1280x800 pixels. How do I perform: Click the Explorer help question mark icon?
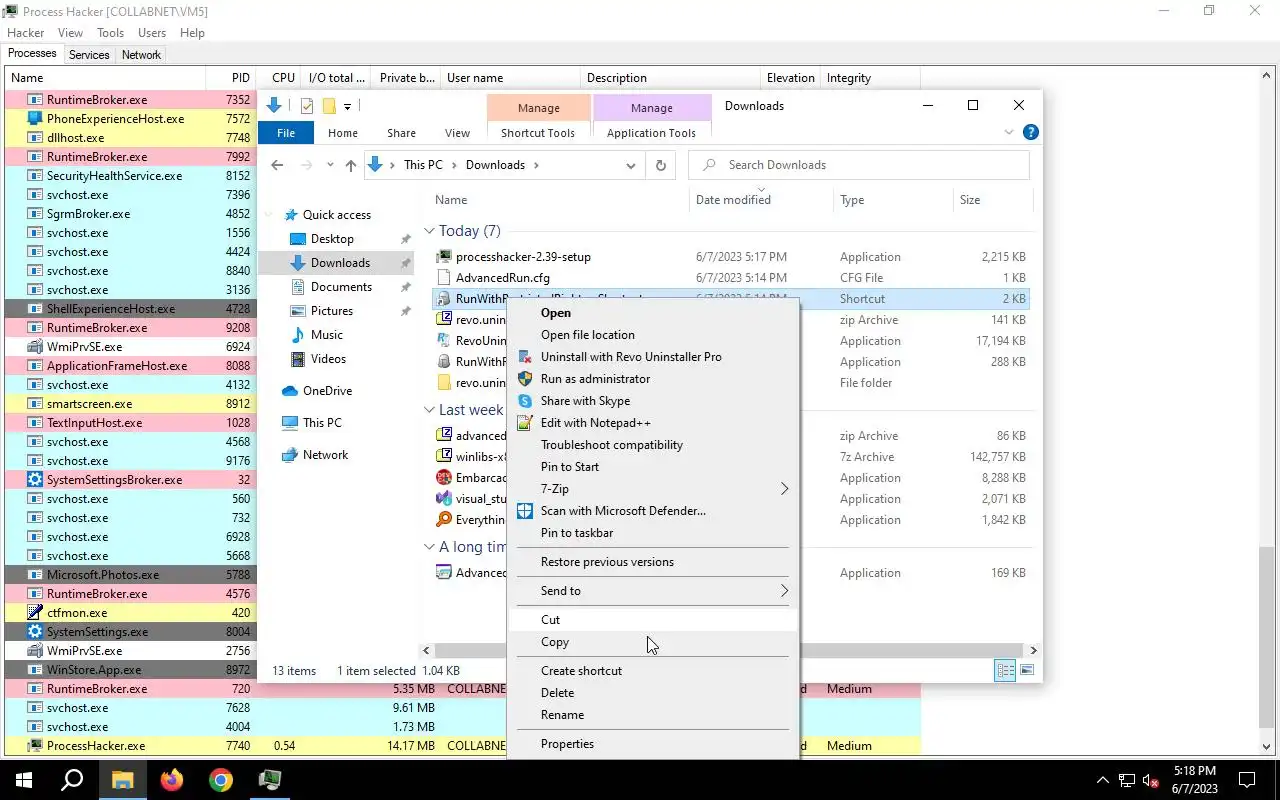[x=1031, y=132]
